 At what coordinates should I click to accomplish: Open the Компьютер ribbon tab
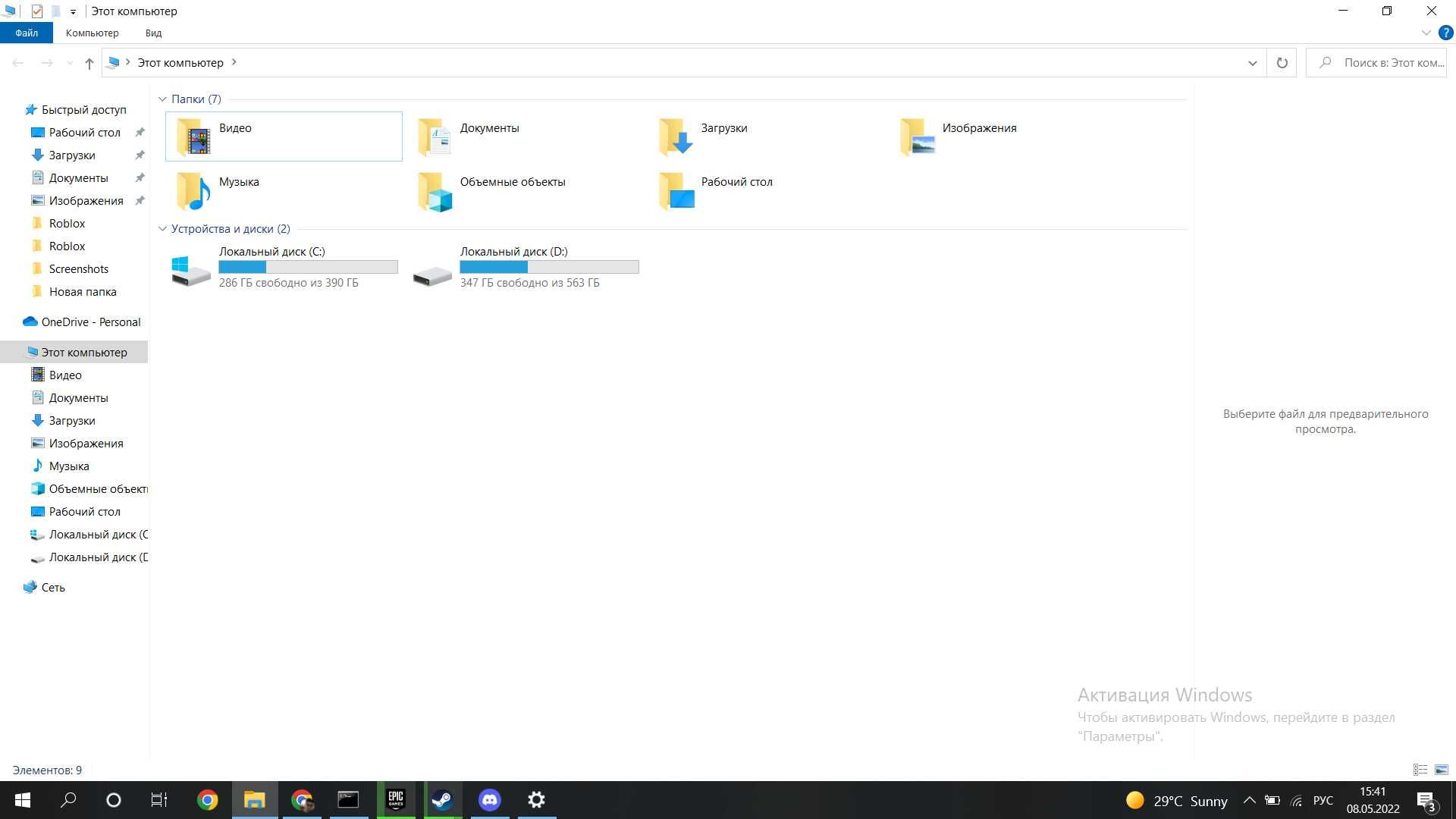point(92,33)
